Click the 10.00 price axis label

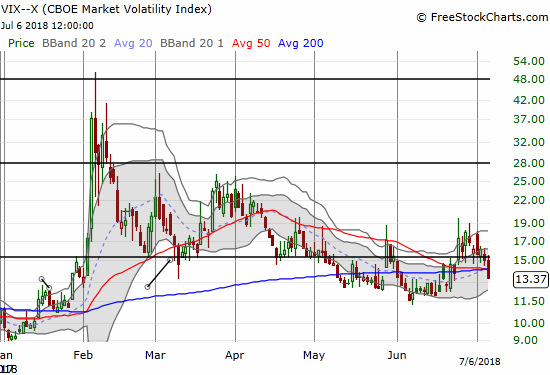click(x=529, y=323)
